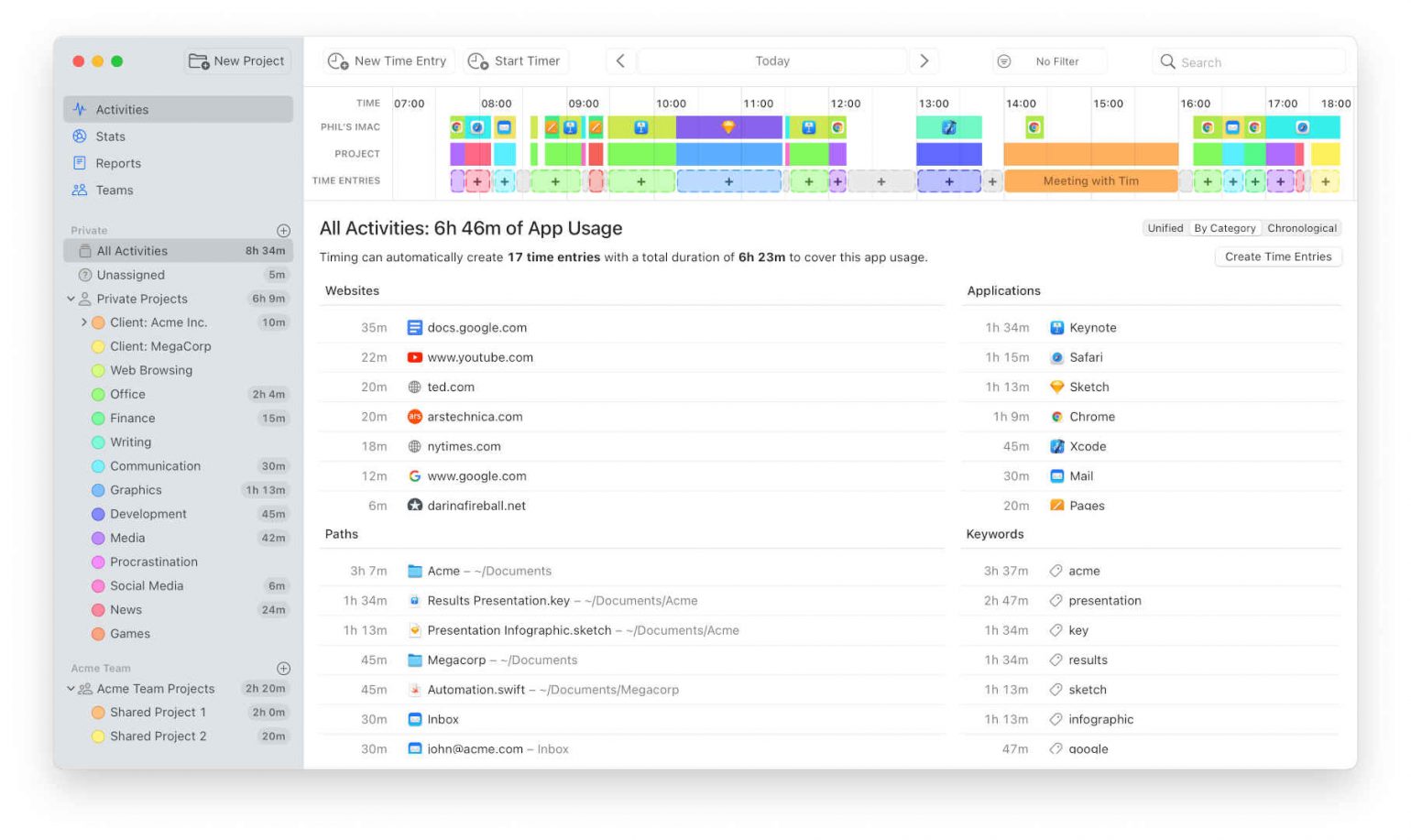Select the Meeting with Tim timeline entry

click(1090, 180)
